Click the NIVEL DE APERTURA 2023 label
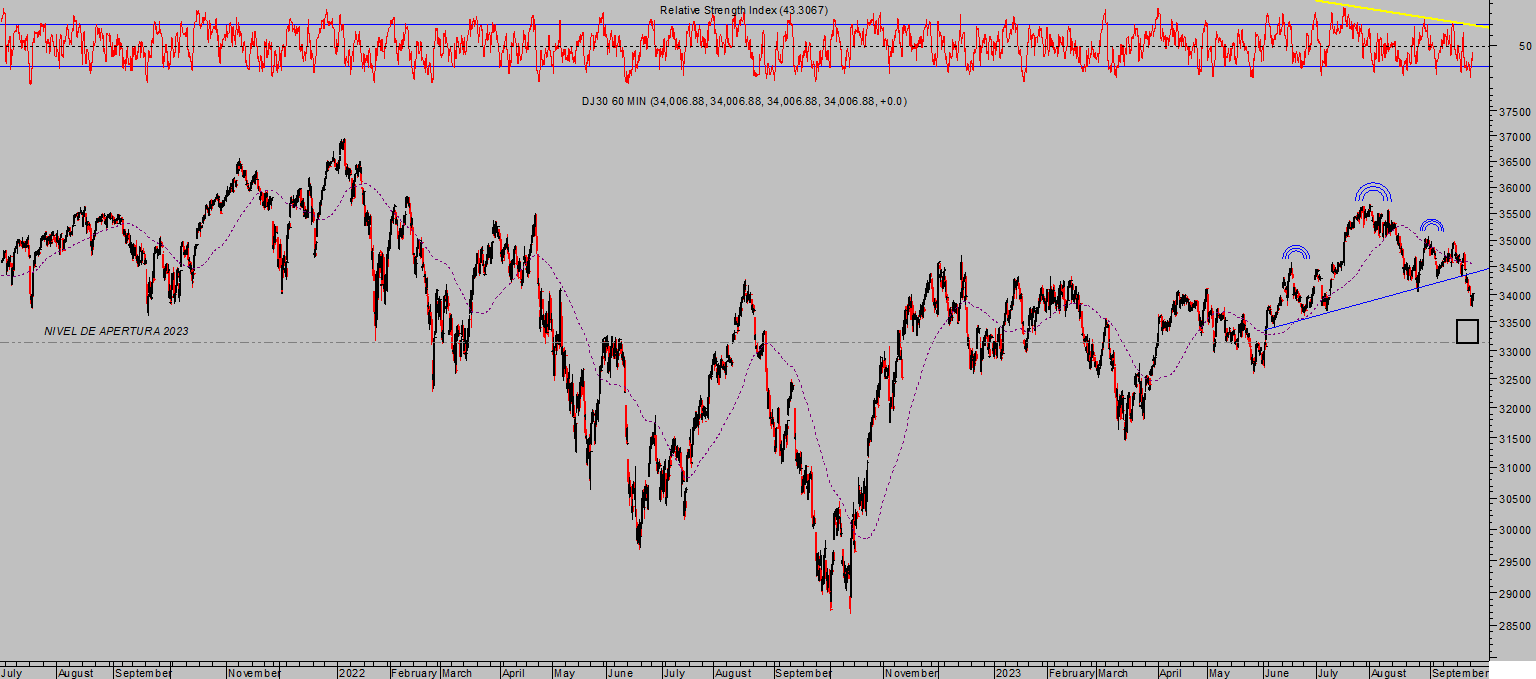1536x679 pixels. pyautogui.click(x=116, y=330)
